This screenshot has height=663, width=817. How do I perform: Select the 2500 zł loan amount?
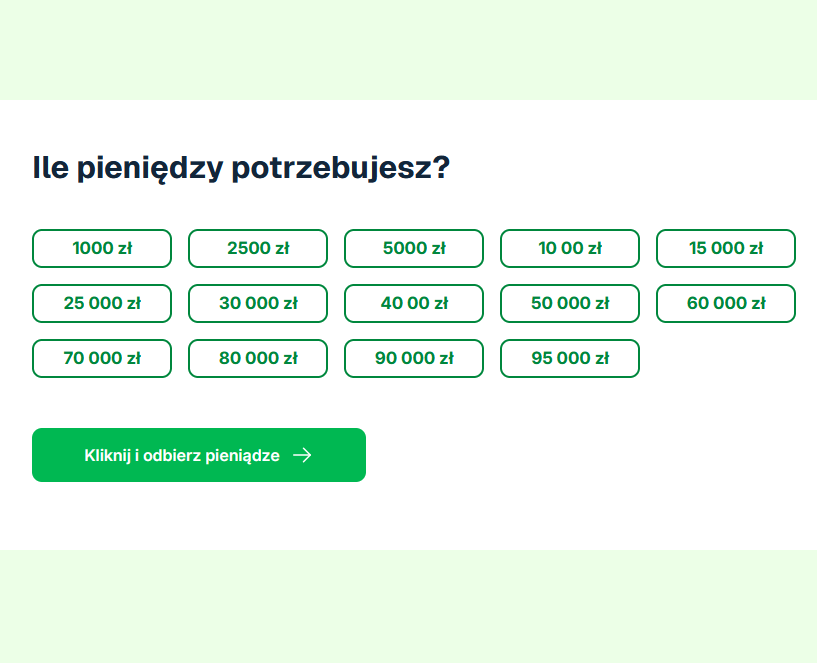[x=257, y=248]
